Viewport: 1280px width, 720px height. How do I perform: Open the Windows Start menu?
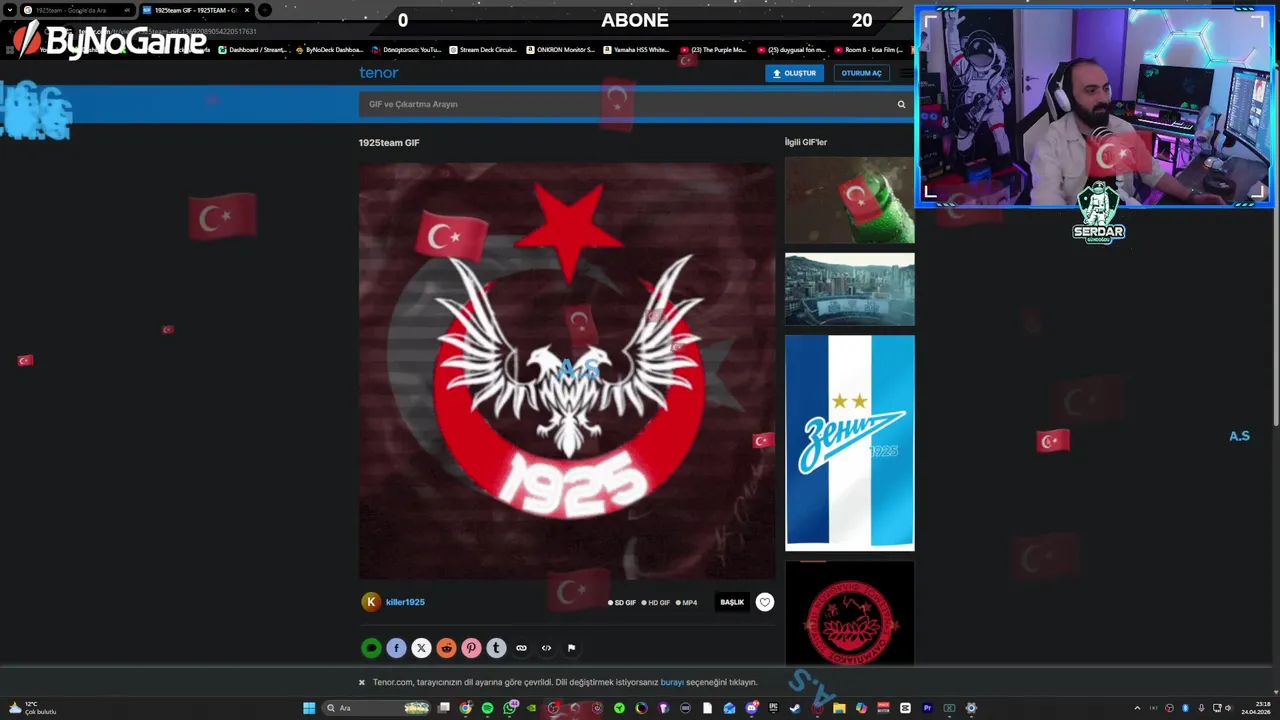click(x=308, y=708)
